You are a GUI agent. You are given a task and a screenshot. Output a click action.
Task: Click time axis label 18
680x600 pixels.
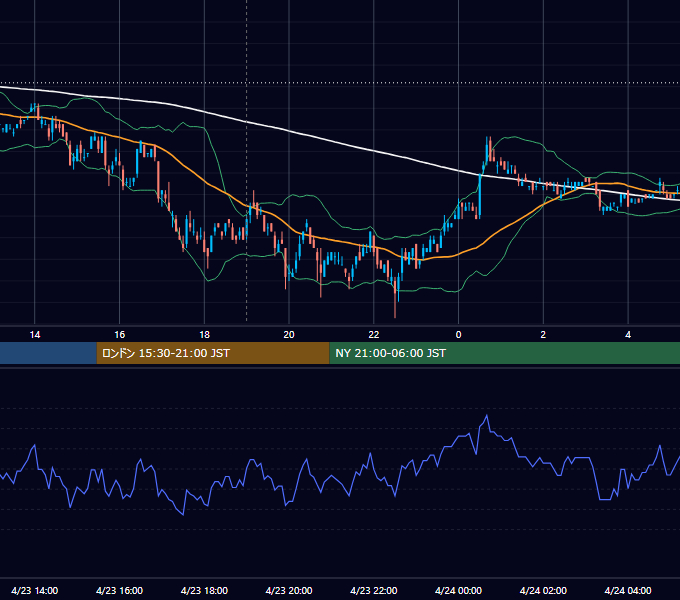[204, 335]
